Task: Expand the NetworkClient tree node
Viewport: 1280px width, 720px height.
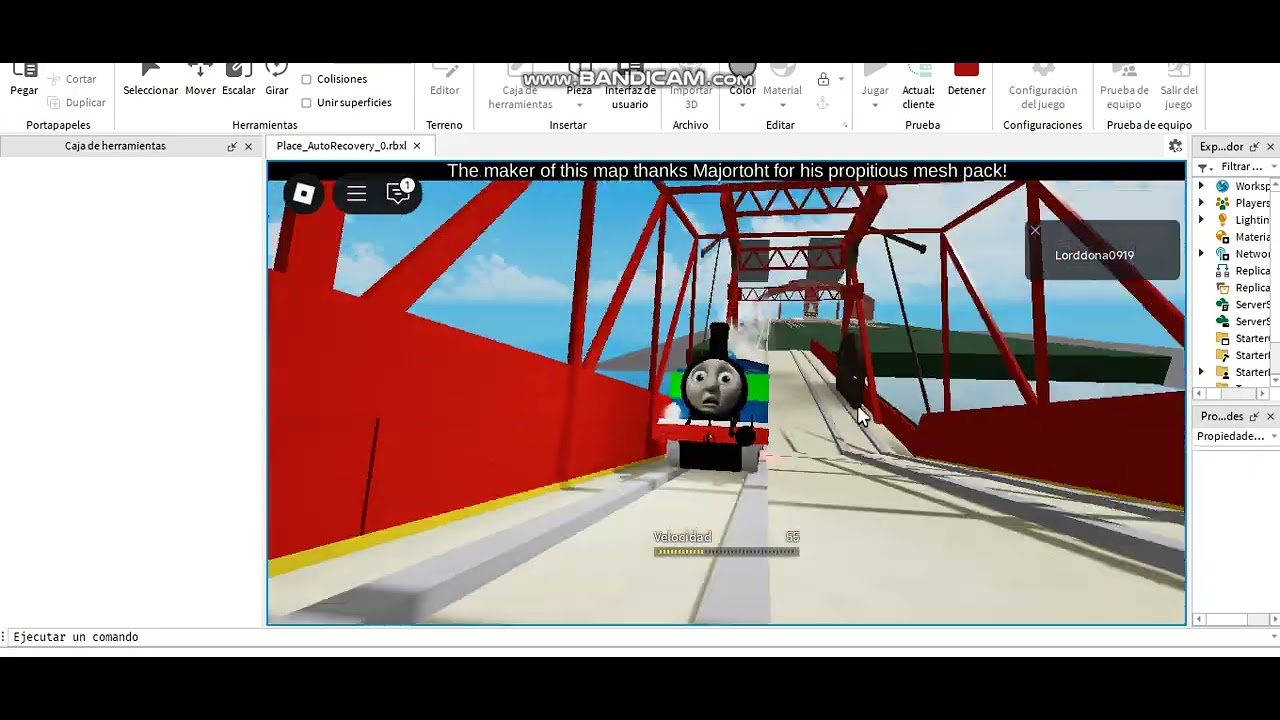Action: (1202, 254)
